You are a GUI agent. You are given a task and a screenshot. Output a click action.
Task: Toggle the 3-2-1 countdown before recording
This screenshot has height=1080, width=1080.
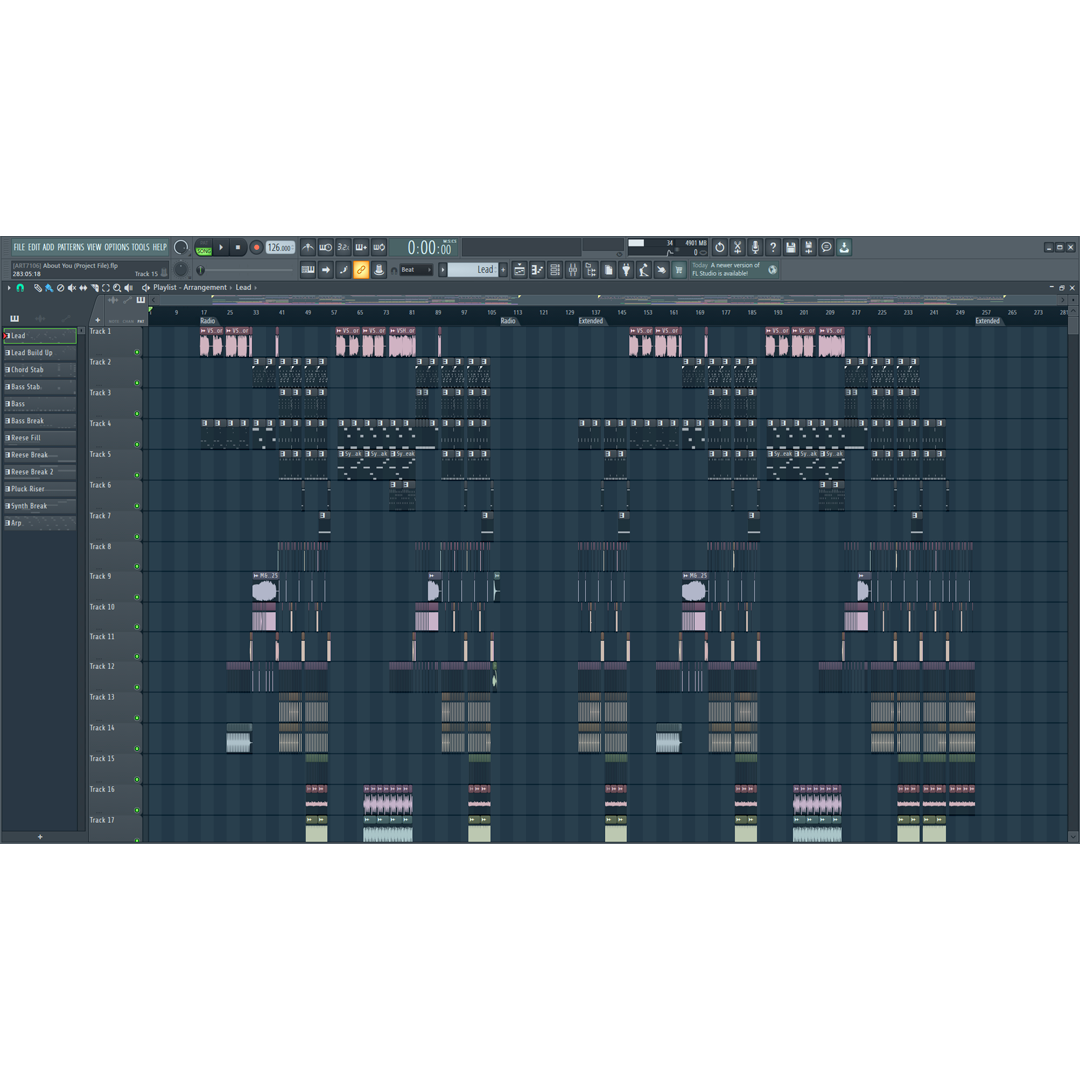(343, 247)
